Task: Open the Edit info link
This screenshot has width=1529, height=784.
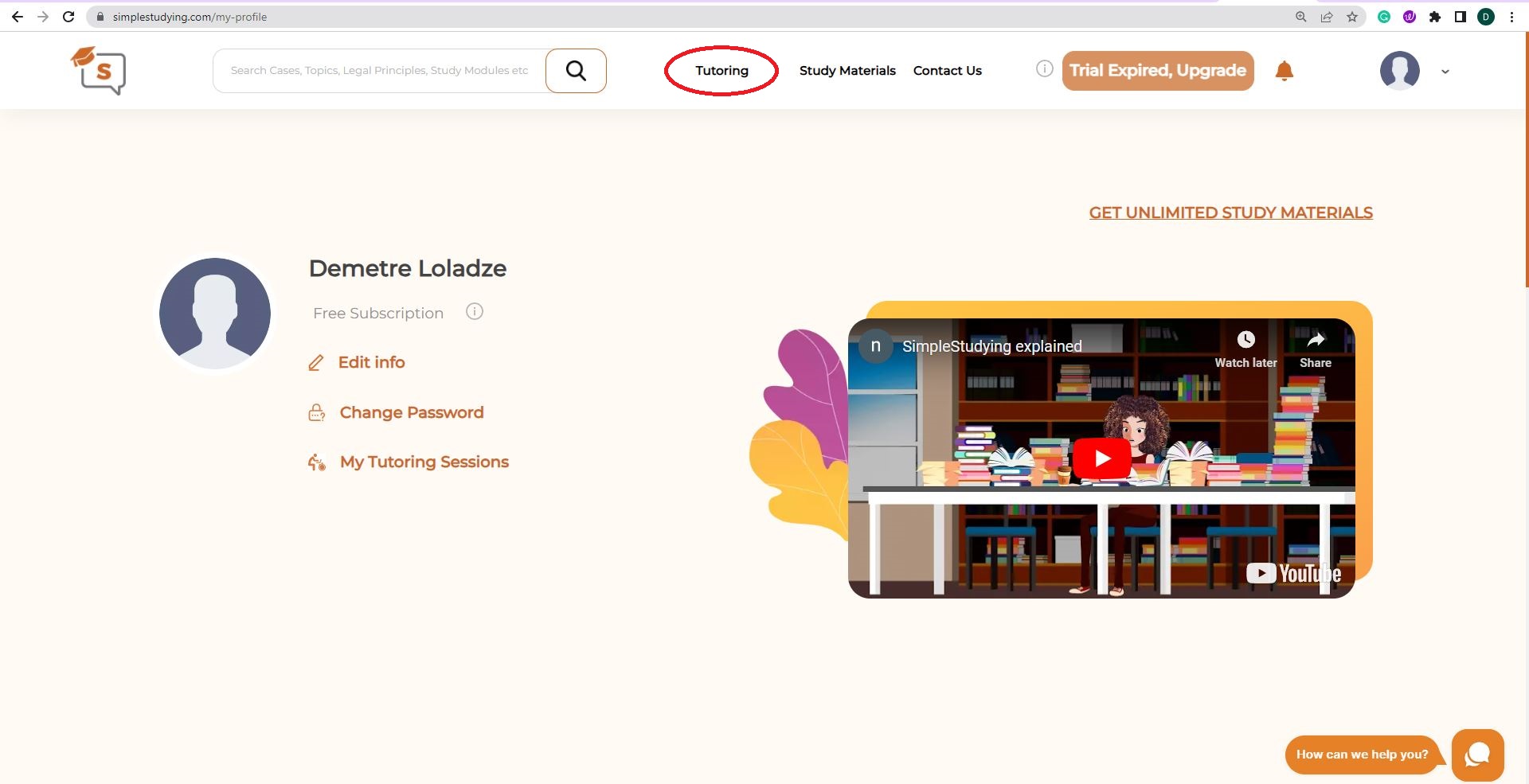Action: 371,362
